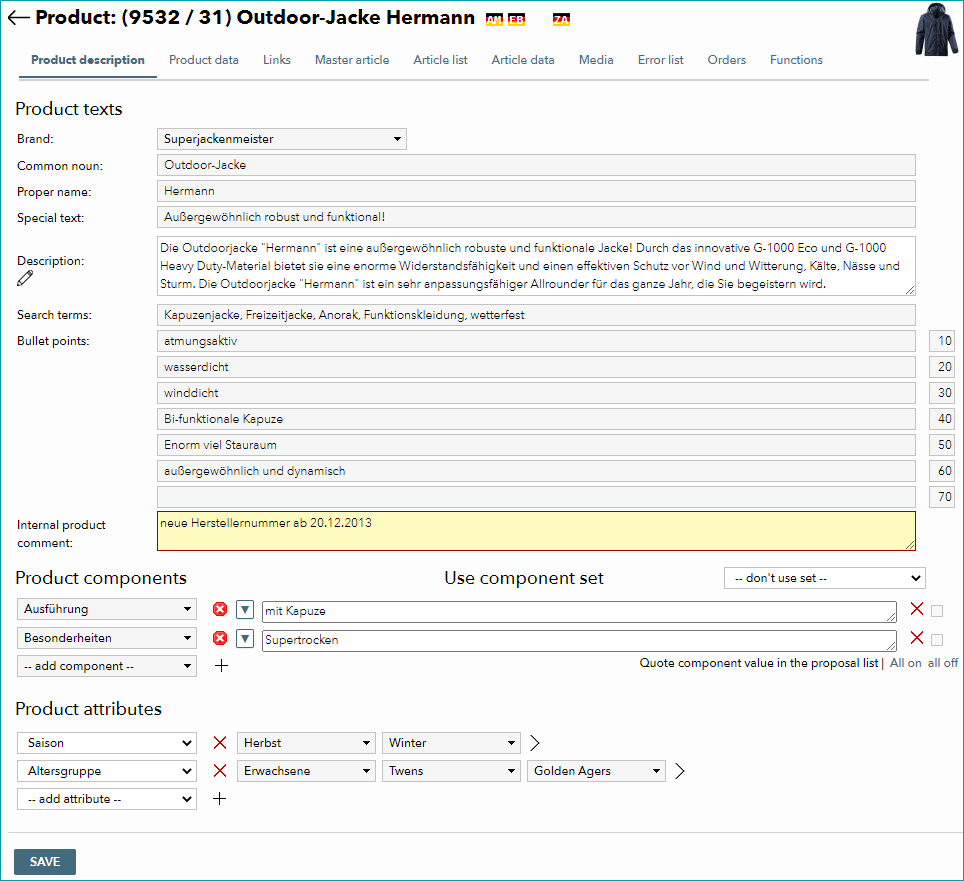Click the bullet point field 'wasserdicht'
Viewport: 964px width, 881px height.
536,367
